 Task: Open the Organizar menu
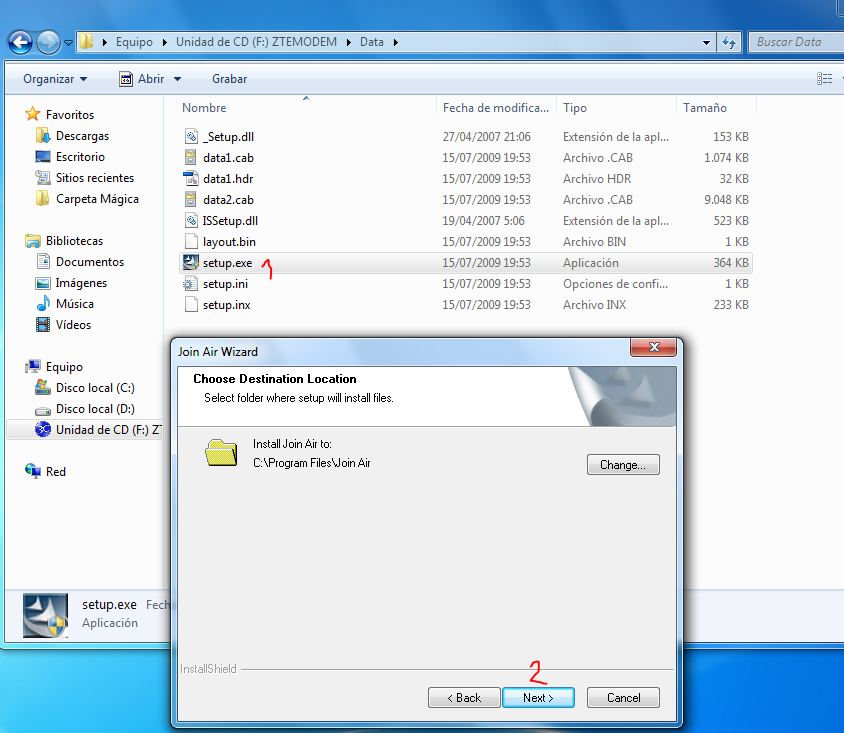coord(55,79)
